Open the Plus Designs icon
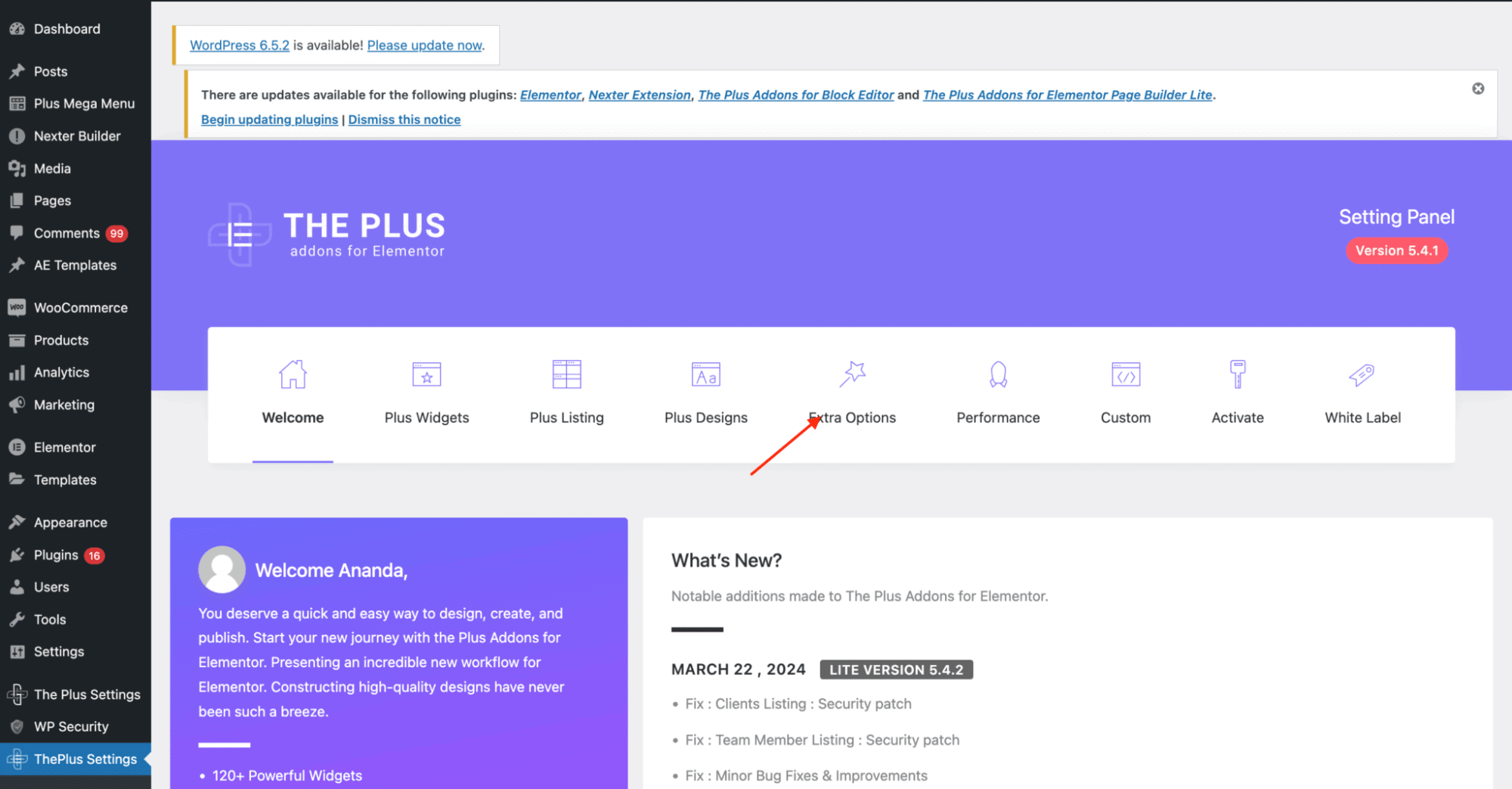Viewport: 1512px width, 789px height. 705,374
